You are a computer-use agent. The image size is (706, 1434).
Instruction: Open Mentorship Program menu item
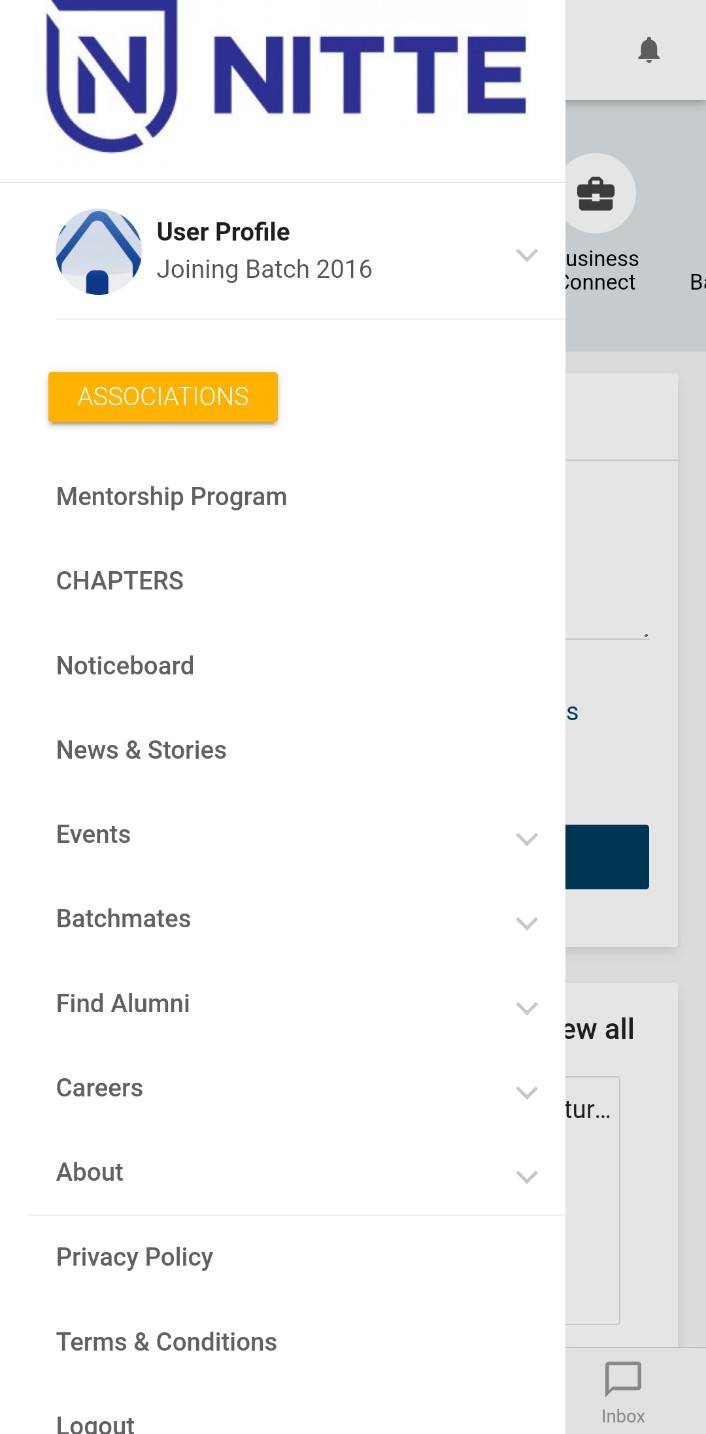point(172,497)
